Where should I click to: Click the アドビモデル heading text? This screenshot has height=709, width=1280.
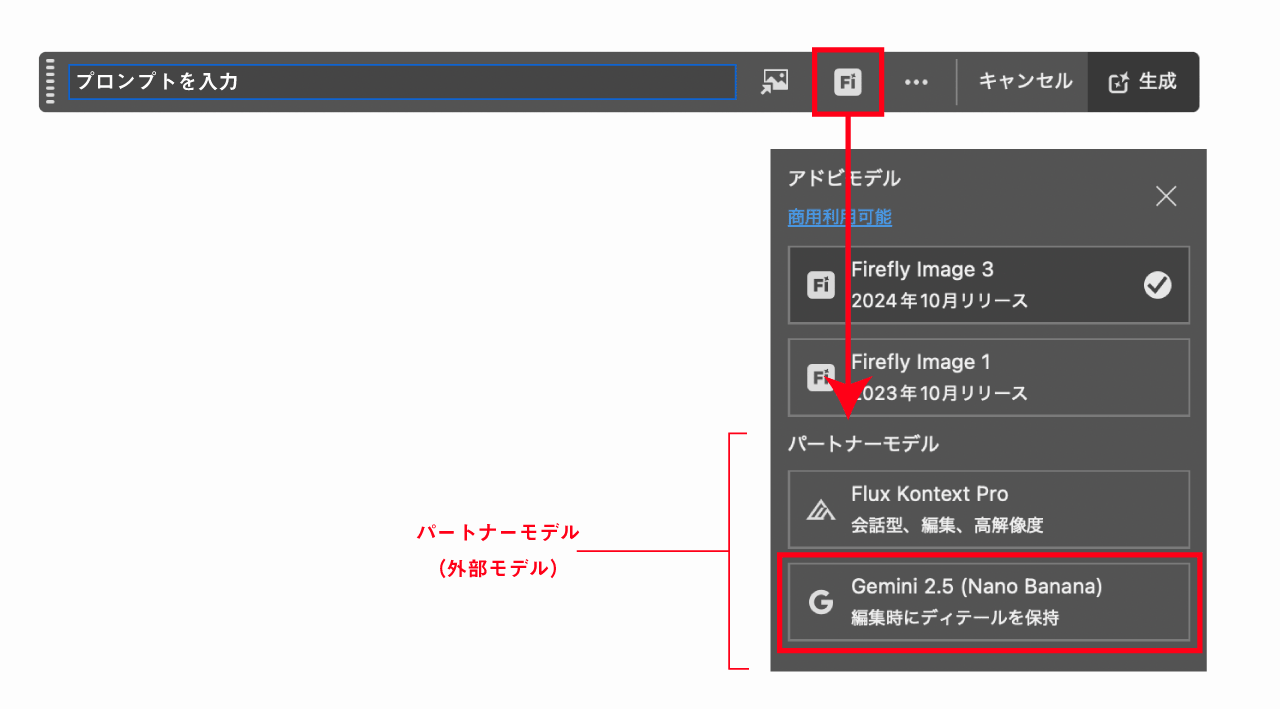[844, 179]
